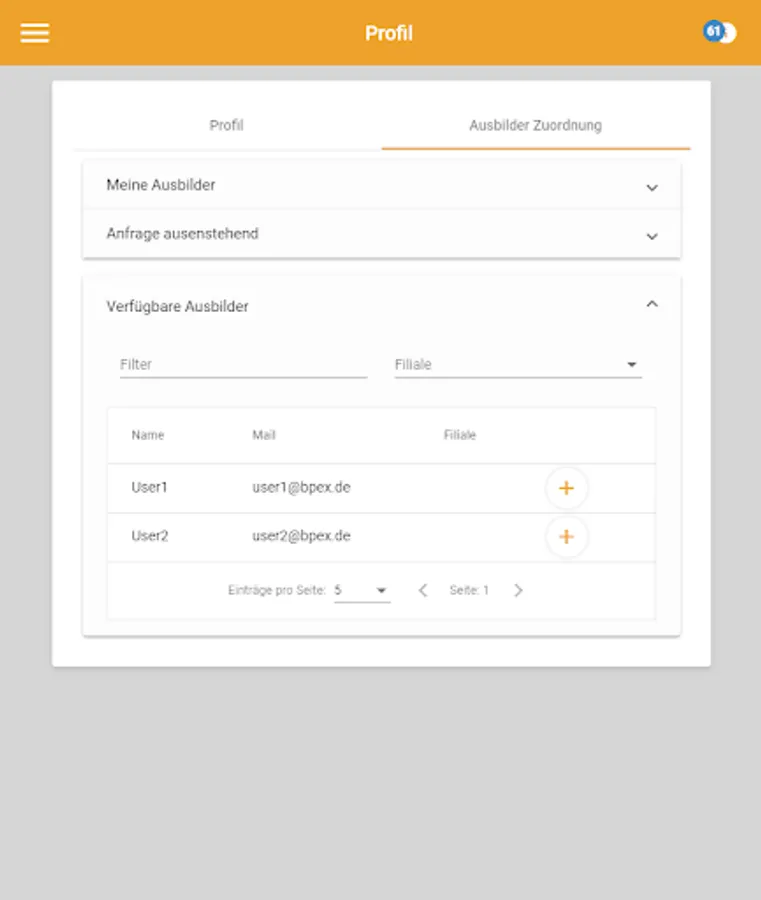Open the hamburger navigation menu
This screenshot has height=900, width=761.
(34, 33)
